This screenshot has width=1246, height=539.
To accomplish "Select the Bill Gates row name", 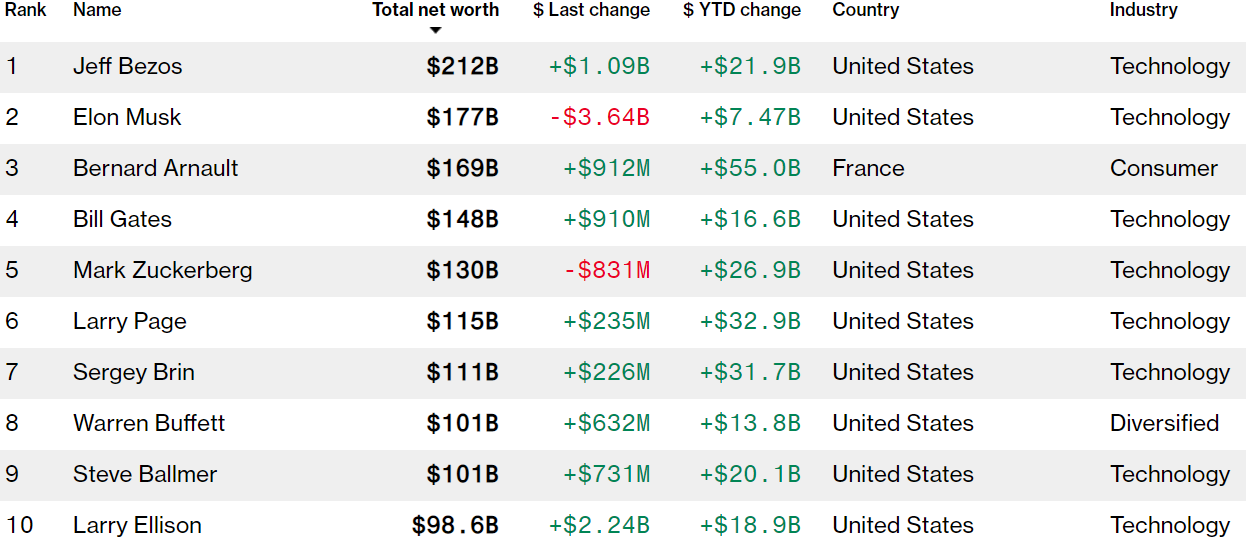I will point(122,220).
